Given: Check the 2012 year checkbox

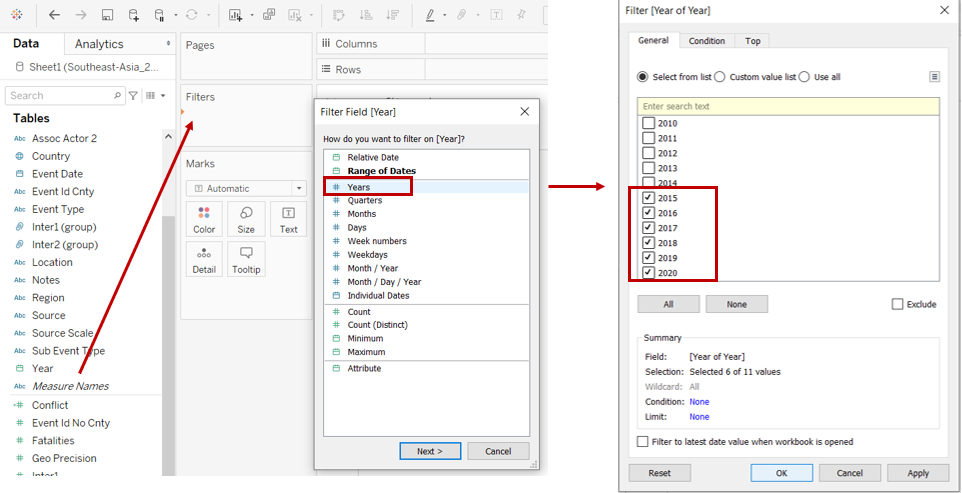Looking at the screenshot, I should pos(648,153).
